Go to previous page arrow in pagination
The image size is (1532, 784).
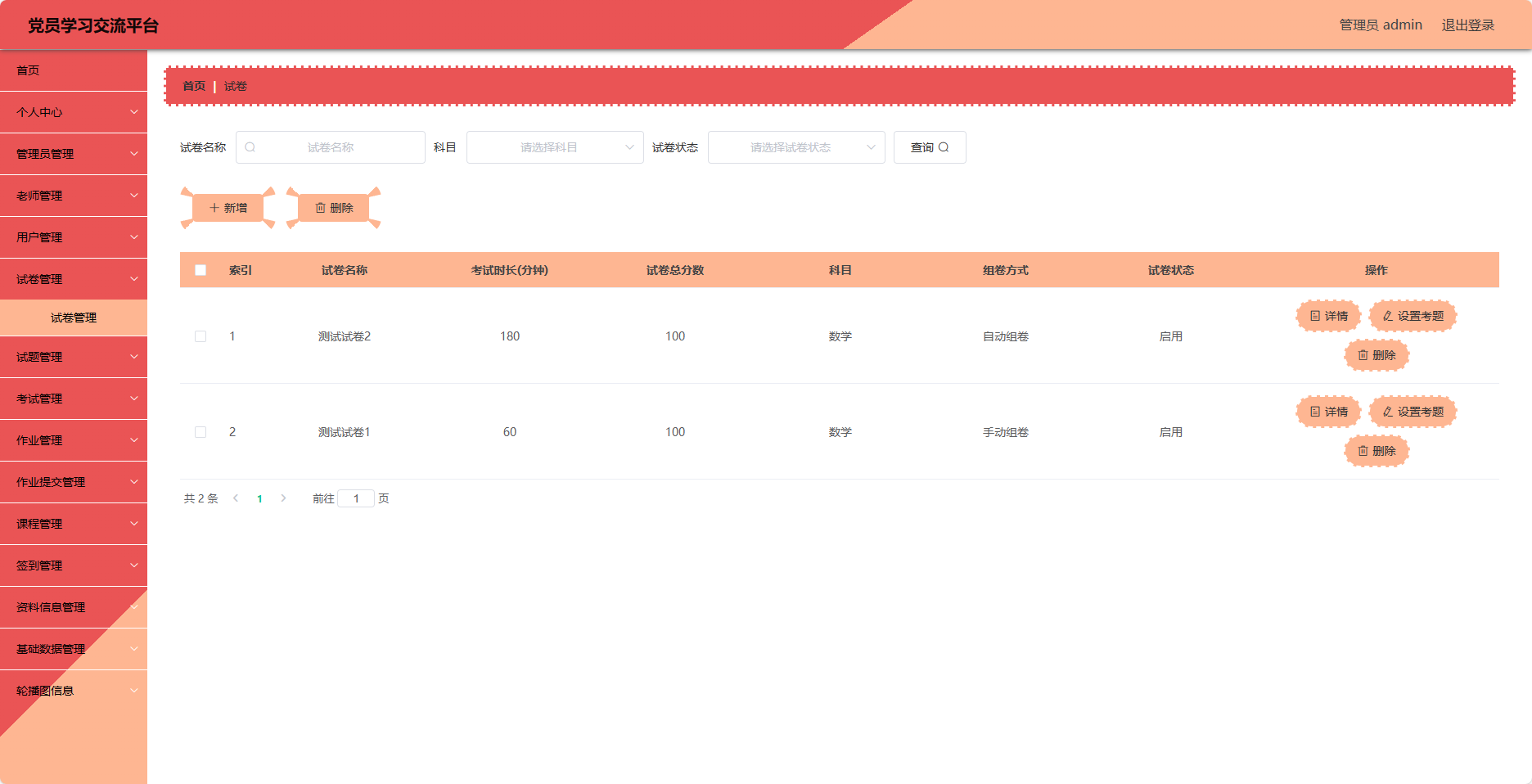click(236, 498)
